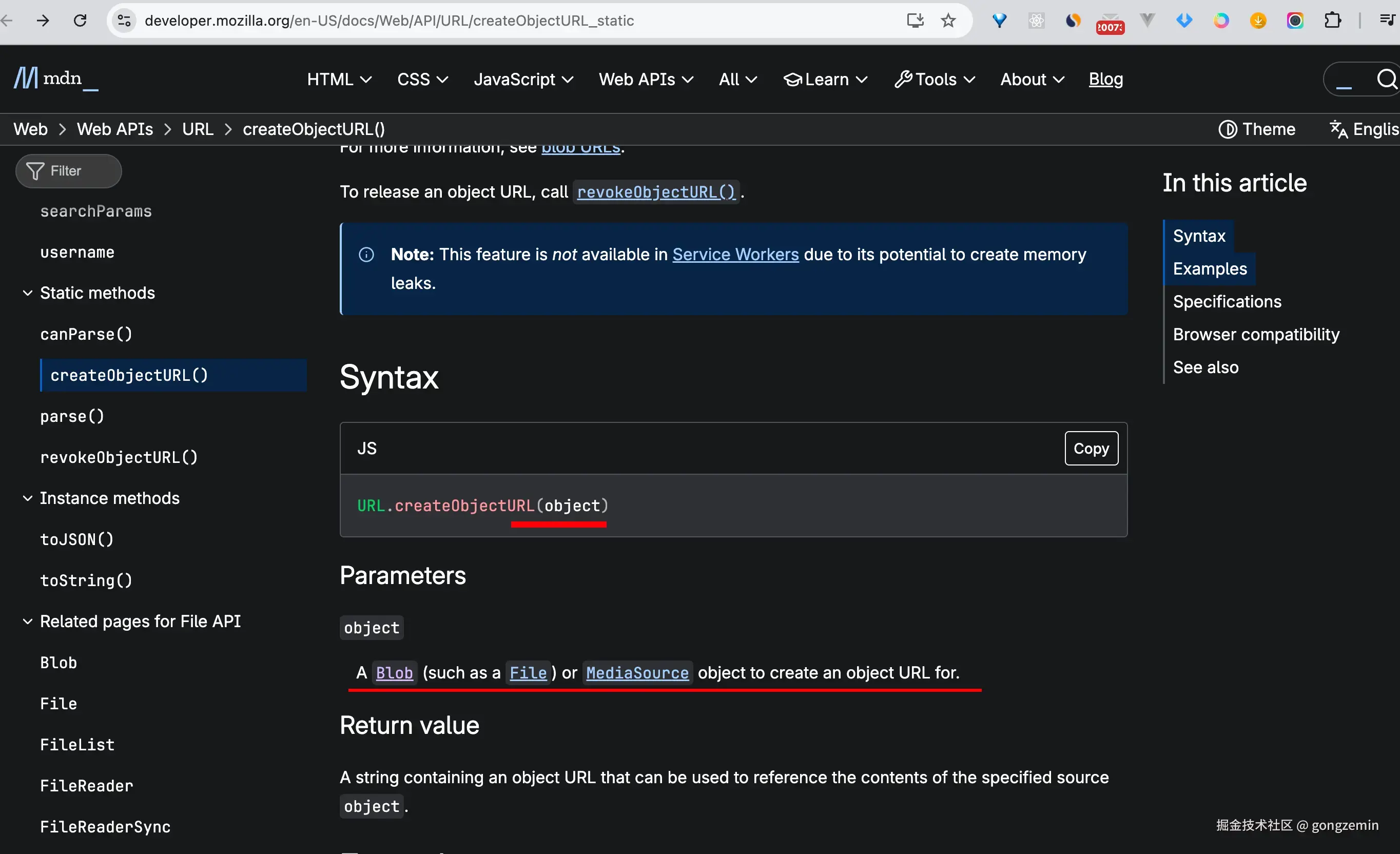Open site information icon in address bar
1400x854 pixels.
click(124, 21)
